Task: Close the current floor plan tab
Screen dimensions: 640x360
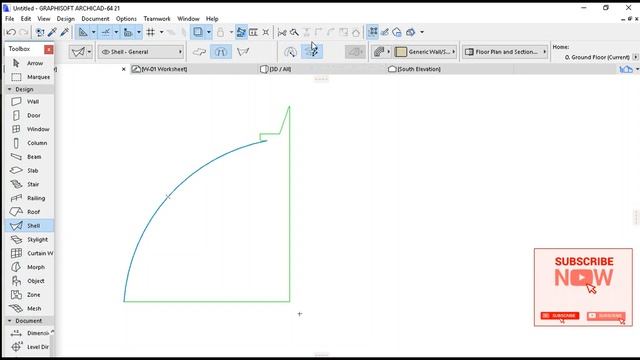Action: pyautogui.click(x=124, y=69)
